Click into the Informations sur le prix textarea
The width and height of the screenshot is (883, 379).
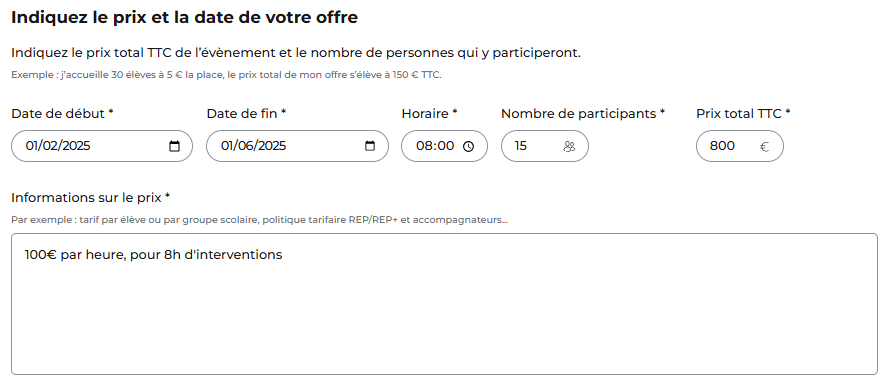pos(444,304)
